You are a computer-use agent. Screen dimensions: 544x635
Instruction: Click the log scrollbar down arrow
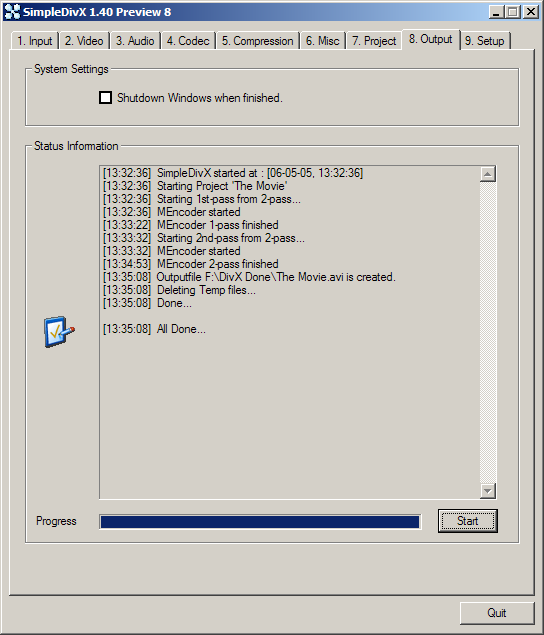pos(488,491)
